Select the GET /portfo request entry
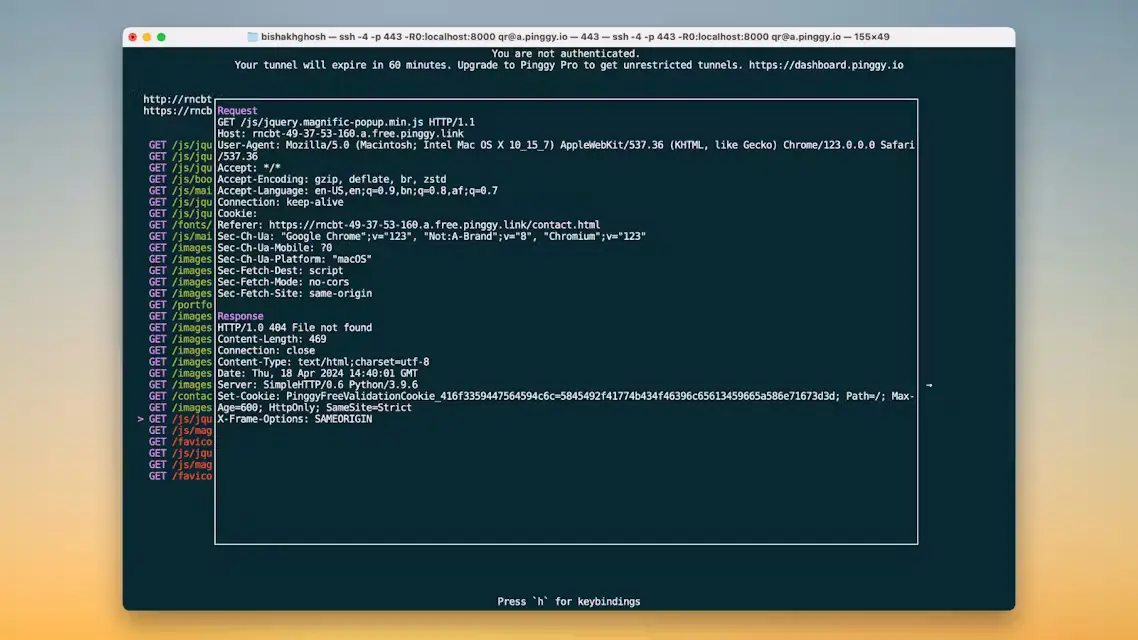Viewport: 1138px width, 640px height. [178, 304]
